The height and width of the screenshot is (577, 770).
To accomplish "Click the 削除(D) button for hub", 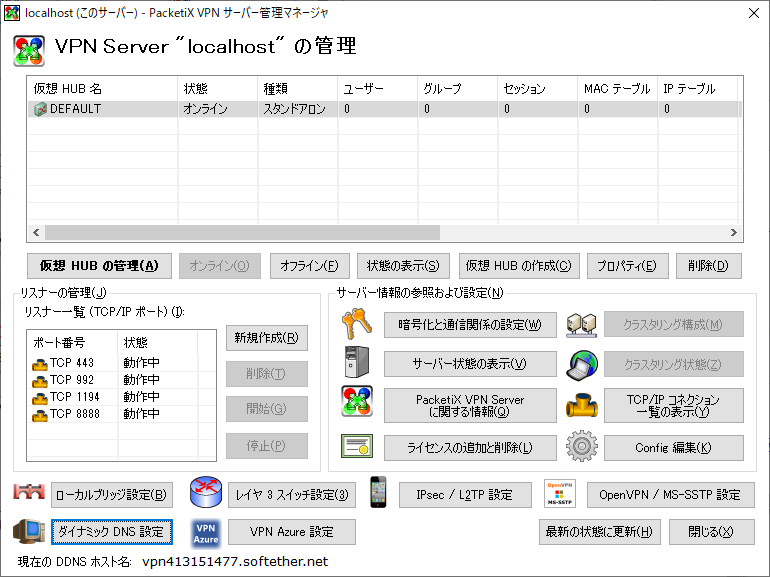I will [x=708, y=266].
